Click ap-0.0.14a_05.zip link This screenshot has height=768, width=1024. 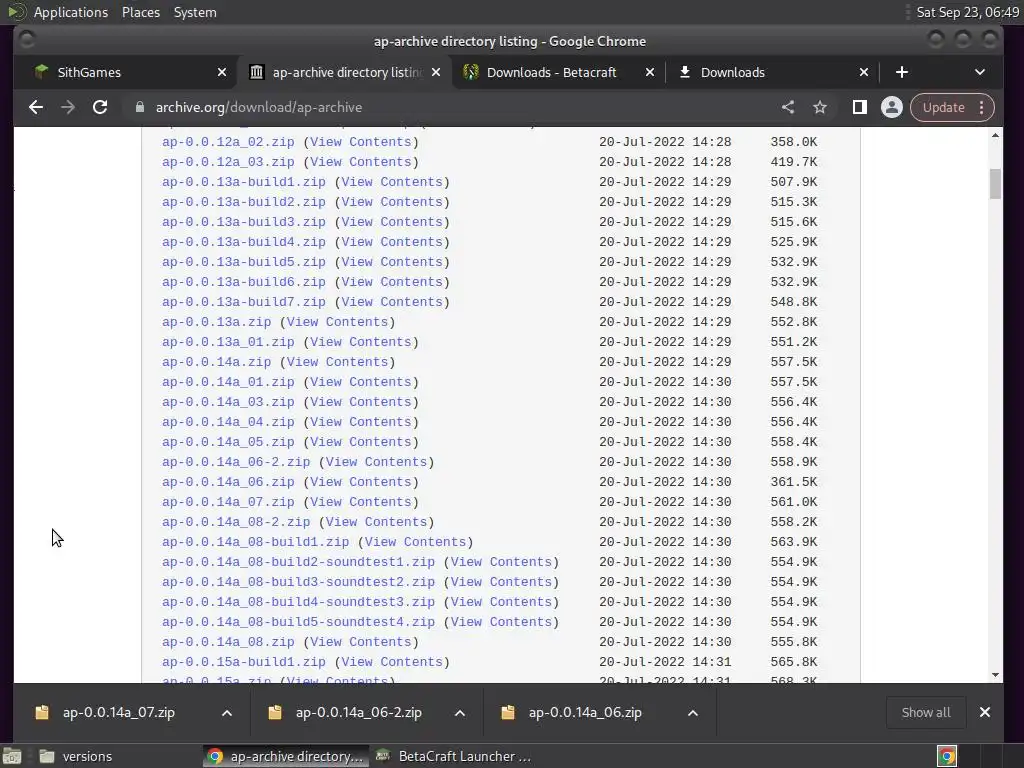[228, 442]
